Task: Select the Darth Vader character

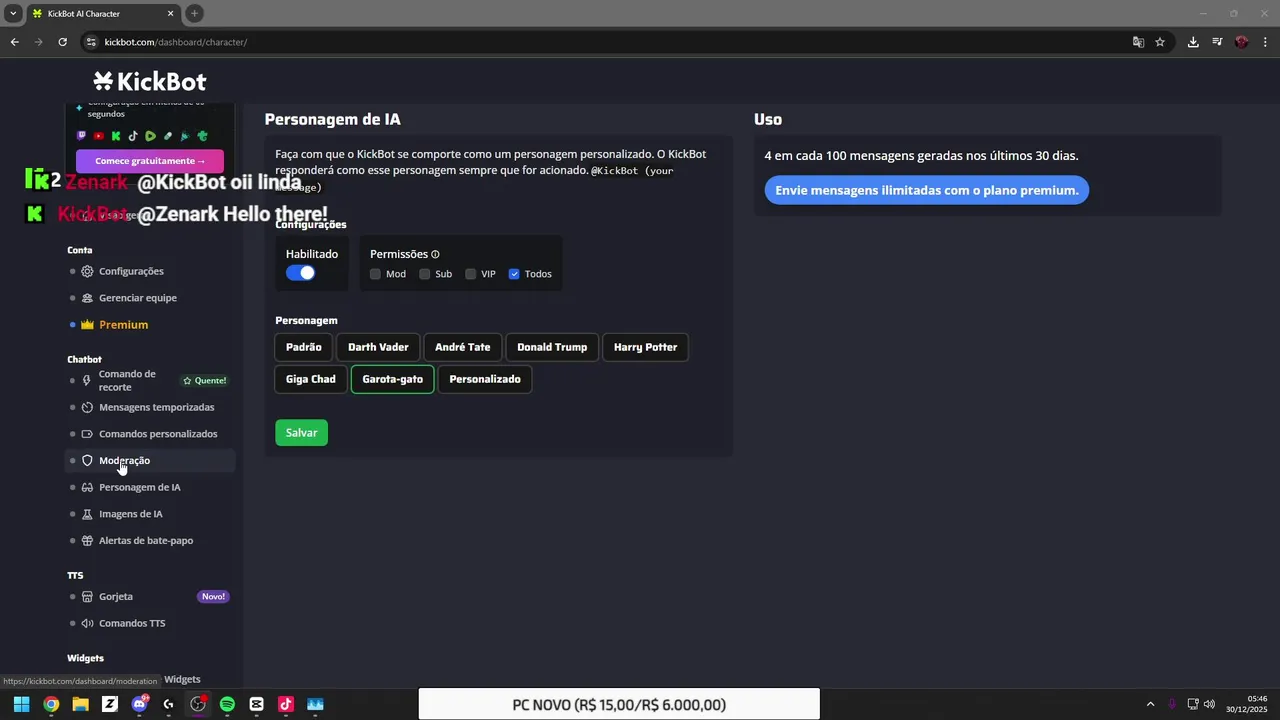Action: tap(378, 347)
